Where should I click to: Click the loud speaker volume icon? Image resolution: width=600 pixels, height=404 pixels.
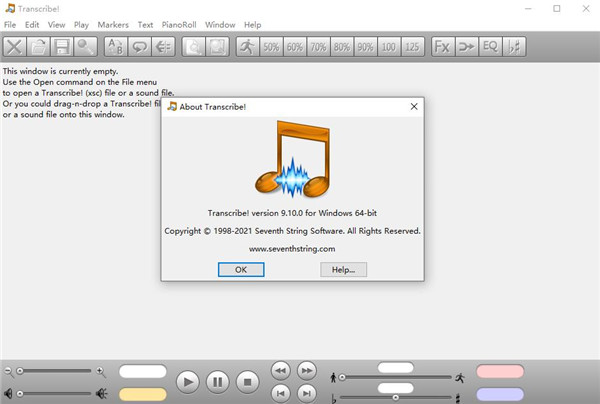pyautogui.click(x=102, y=393)
